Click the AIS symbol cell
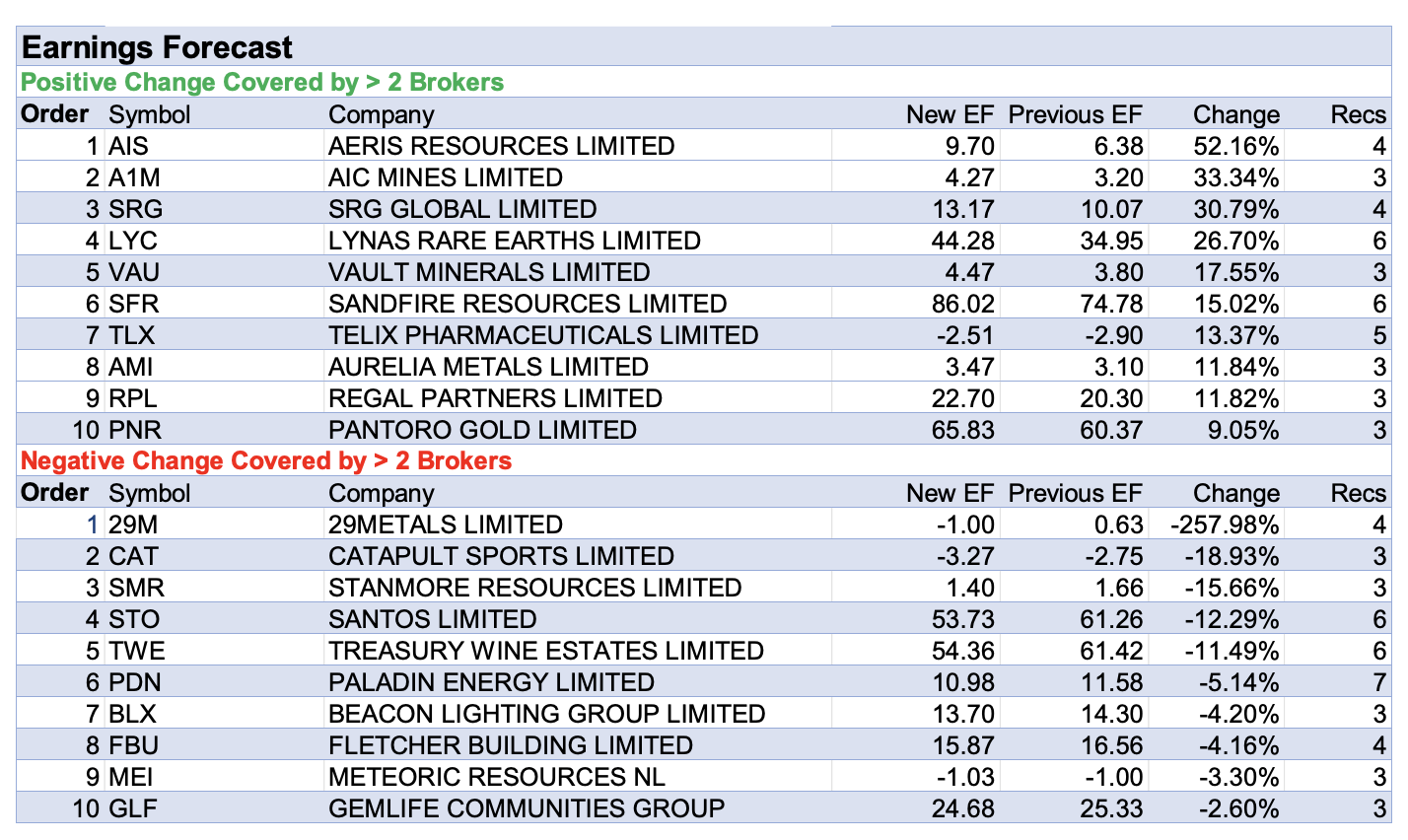 pyautogui.click(x=129, y=146)
